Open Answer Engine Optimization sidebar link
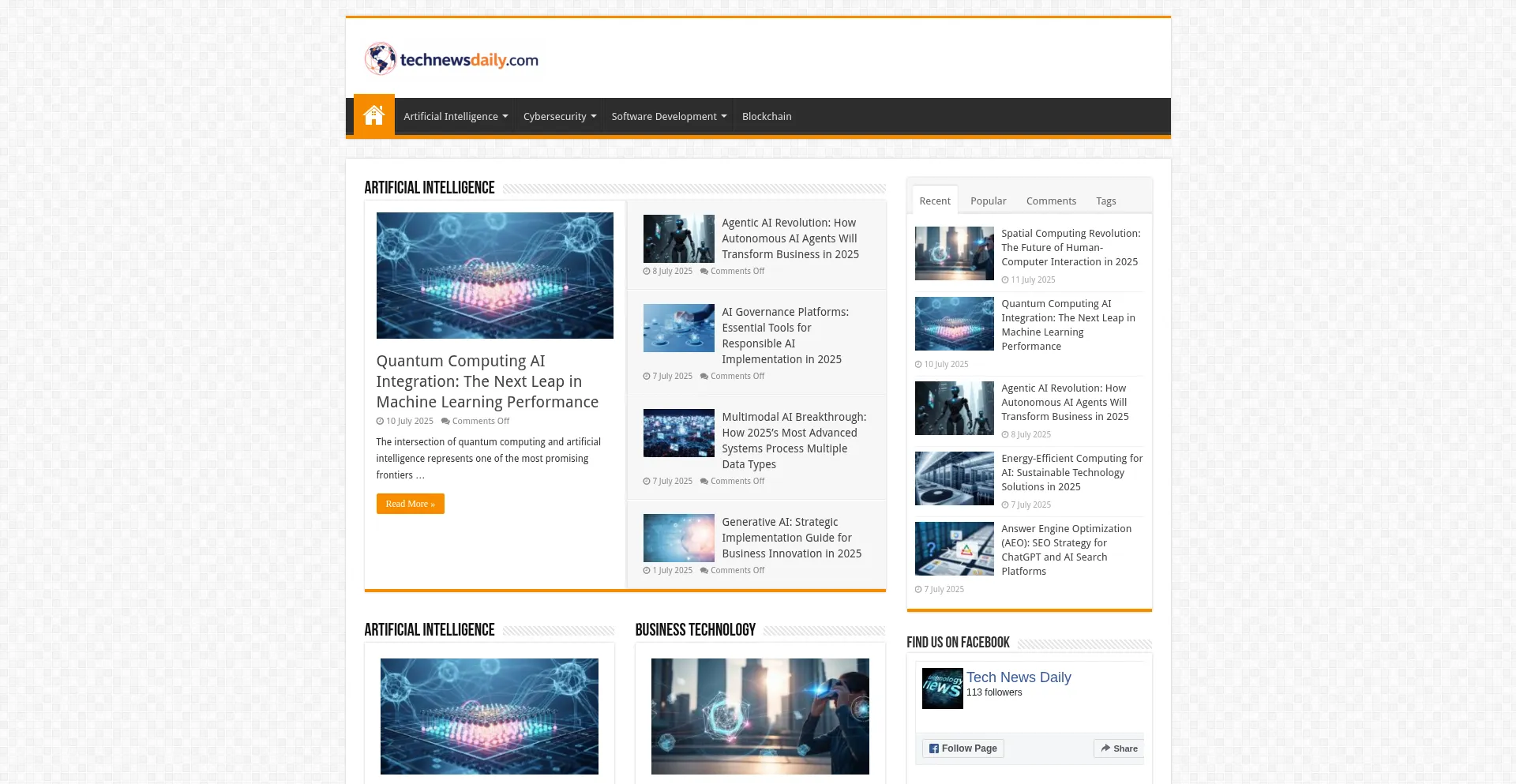The height and width of the screenshot is (784, 1516). 1067,550
